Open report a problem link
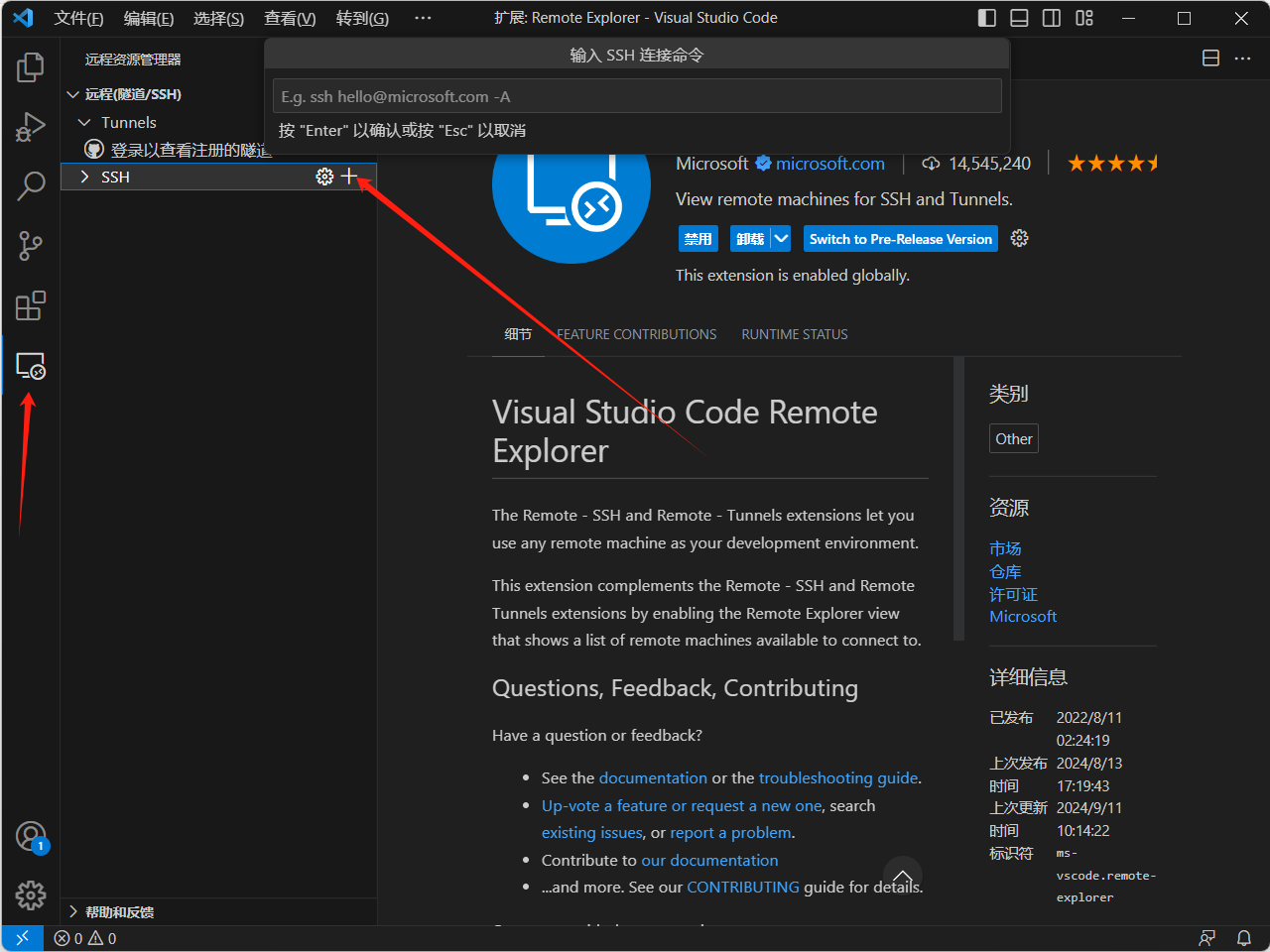 (730, 832)
